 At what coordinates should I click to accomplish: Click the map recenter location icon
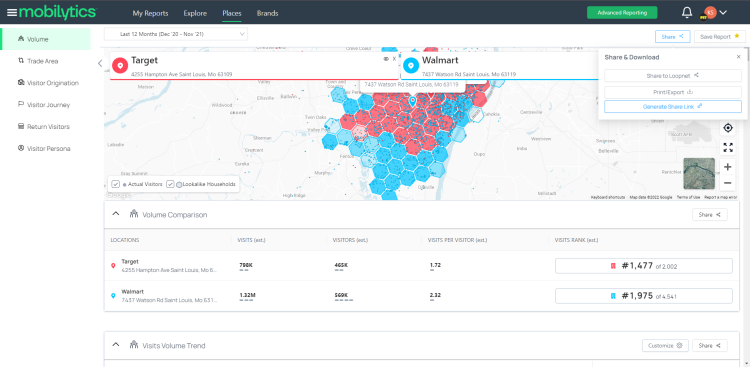pyautogui.click(x=728, y=128)
